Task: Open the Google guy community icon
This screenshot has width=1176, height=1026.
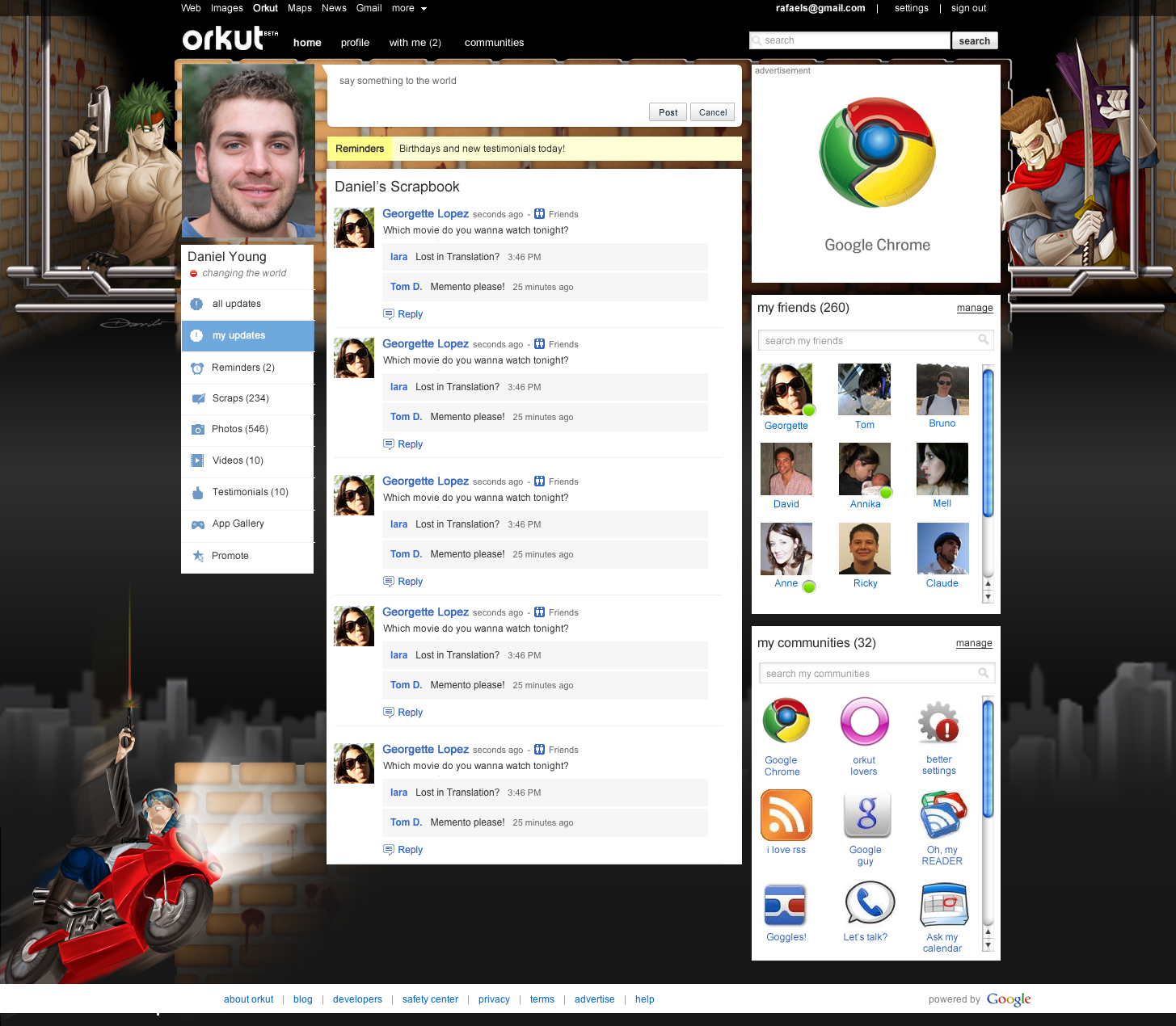Action: 866,814
